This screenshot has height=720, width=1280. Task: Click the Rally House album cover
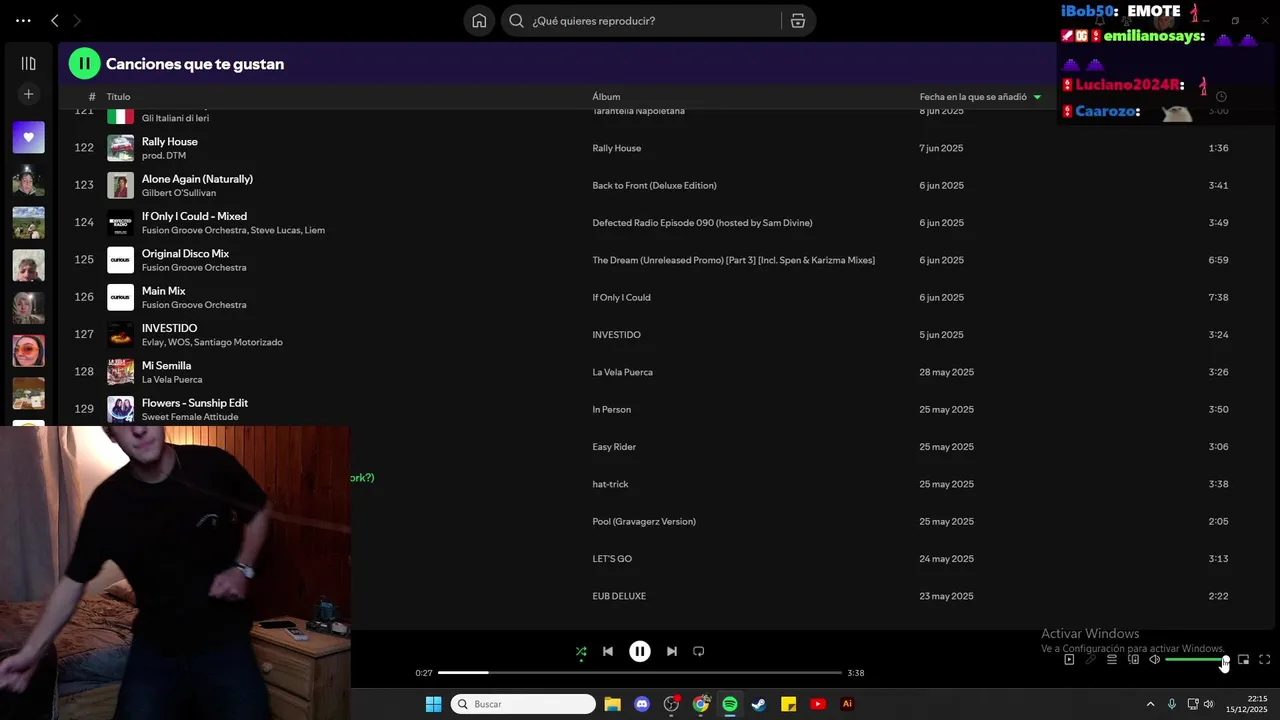[x=120, y=148]
